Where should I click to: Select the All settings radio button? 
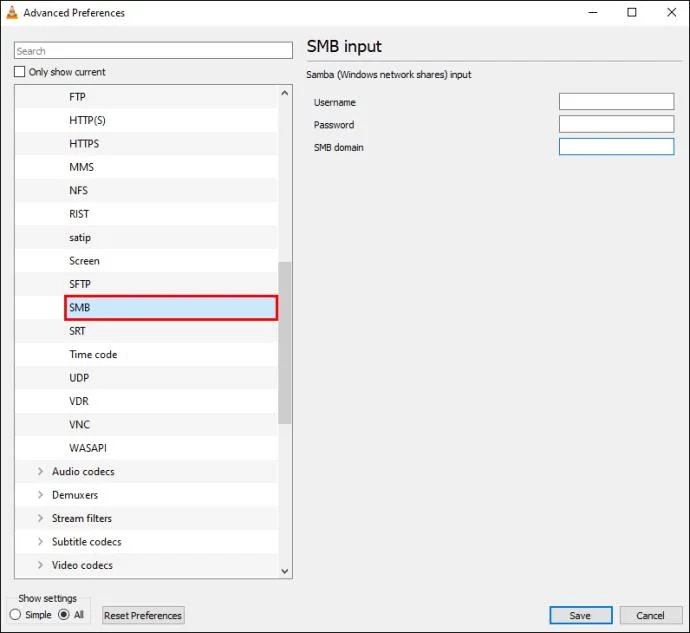(x=64, y=615)
